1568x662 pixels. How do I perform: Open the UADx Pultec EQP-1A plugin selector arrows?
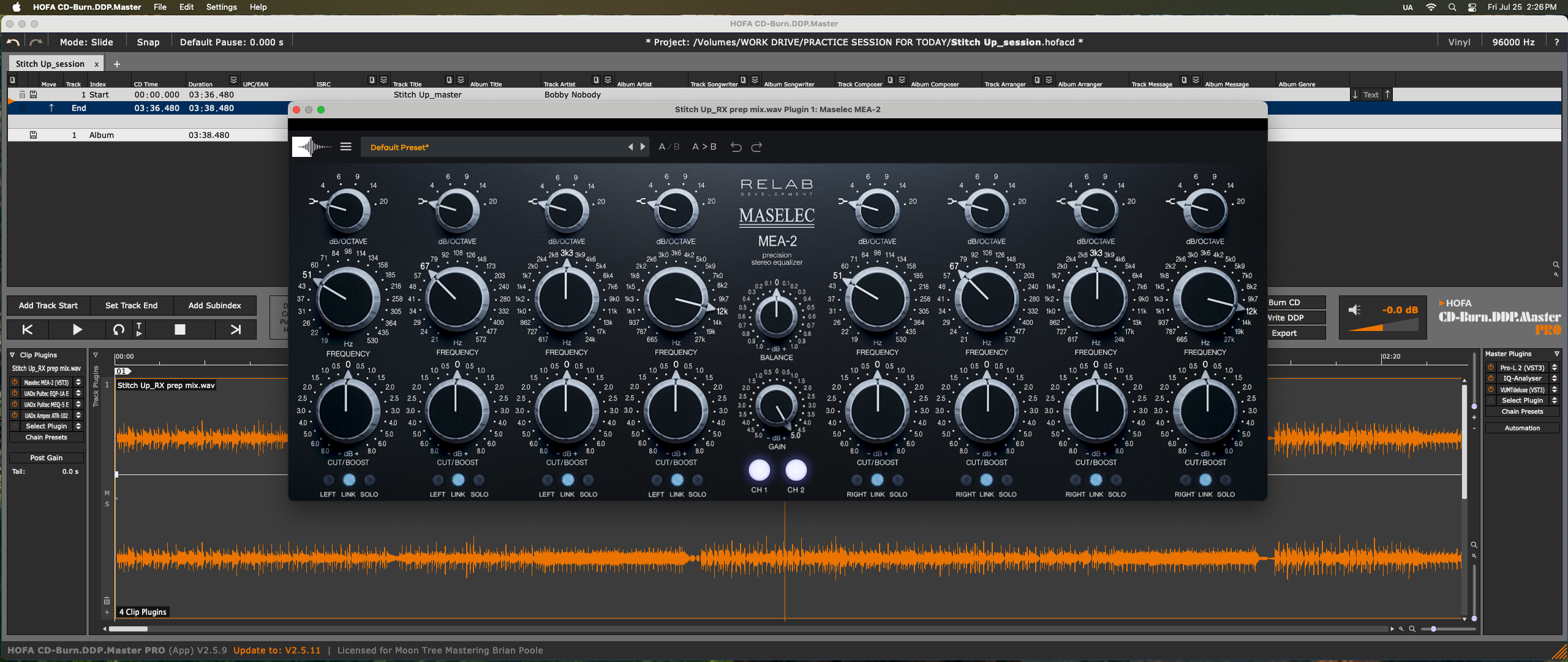pyautogui.click(x=78, y=394)
